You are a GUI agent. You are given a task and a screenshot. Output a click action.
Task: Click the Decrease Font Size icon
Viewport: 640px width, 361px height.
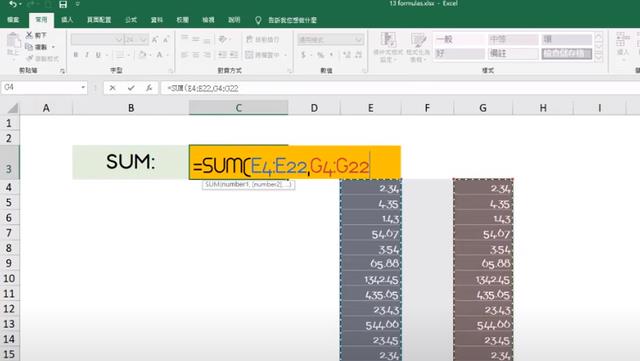(x=166, y=40)
